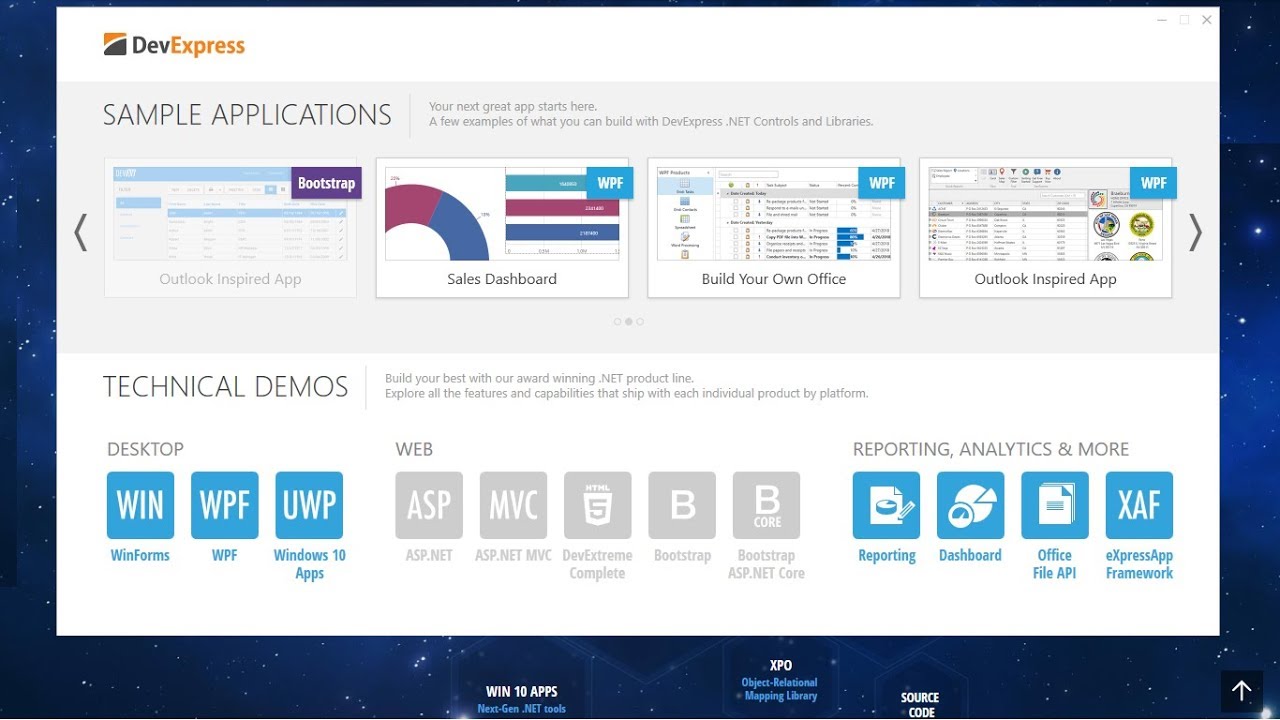Open the WinForms demo tile icon
1280x720 pixels.
click(x=140, y=505)
